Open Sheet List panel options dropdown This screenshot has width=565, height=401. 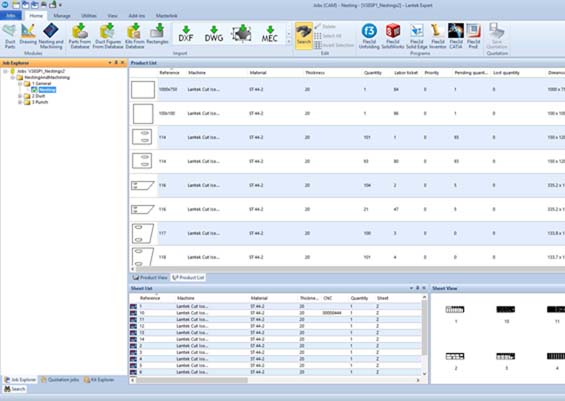[x=411, y=288]
